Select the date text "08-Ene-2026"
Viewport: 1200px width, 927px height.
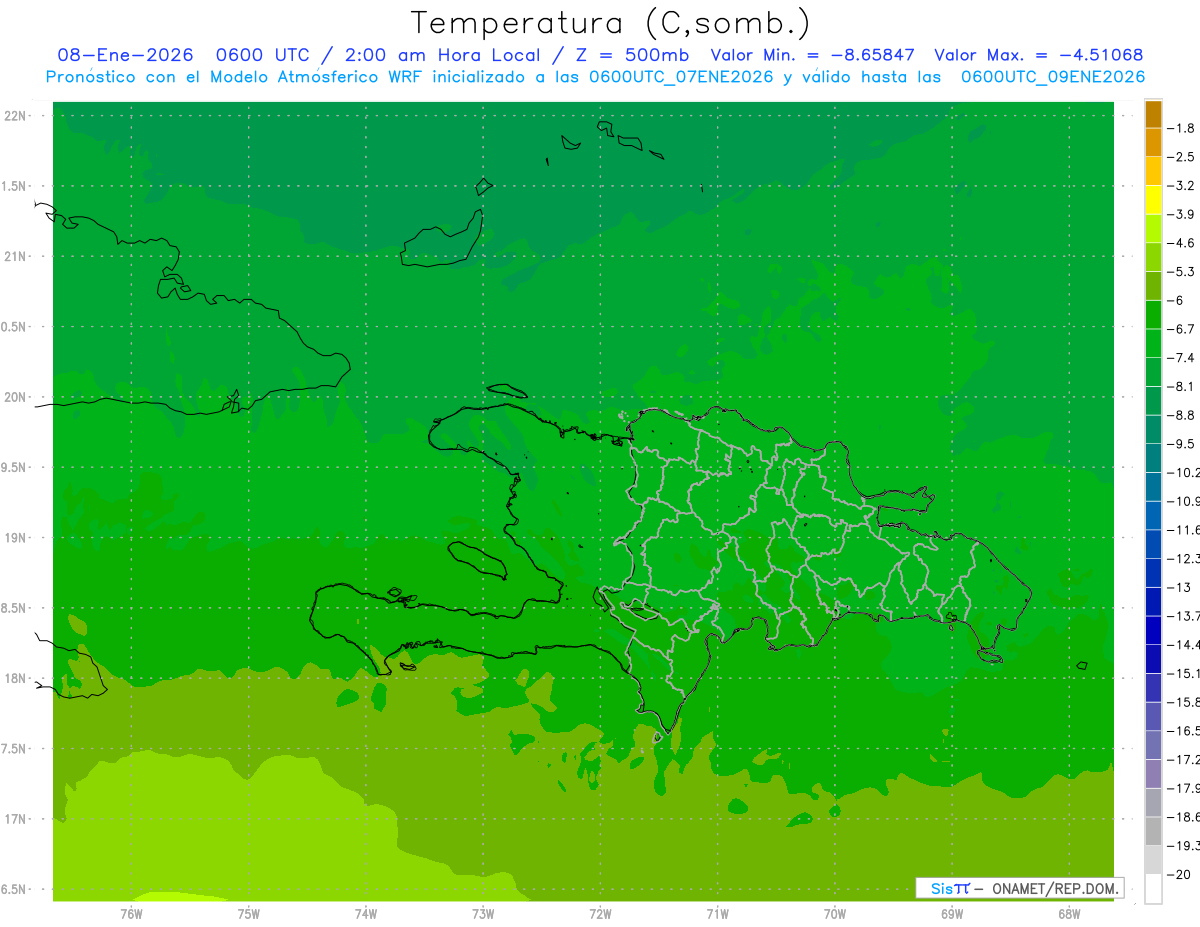125,56
